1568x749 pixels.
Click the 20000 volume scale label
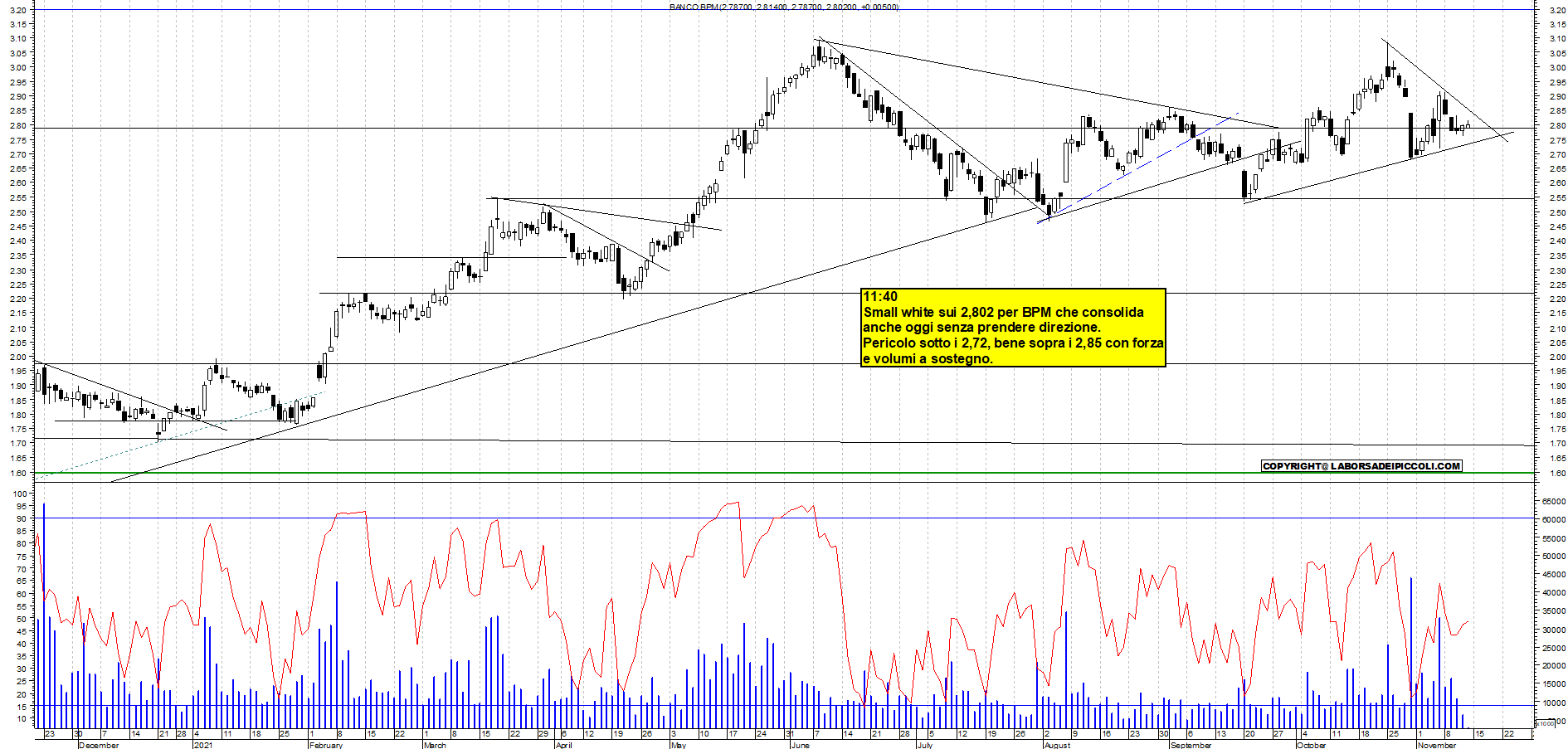coord(1553,666)
